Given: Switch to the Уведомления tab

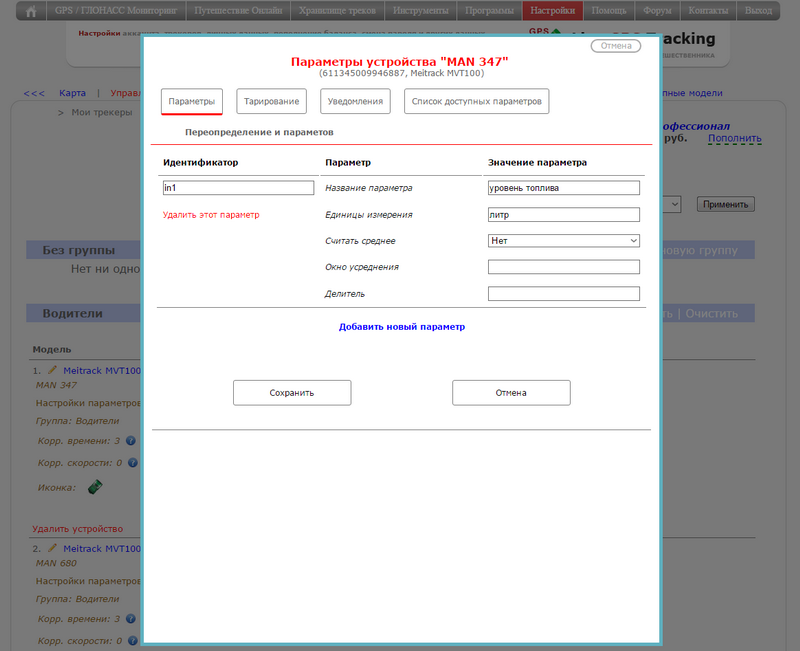Looking at the screenshot, I should tap(355, 102).
